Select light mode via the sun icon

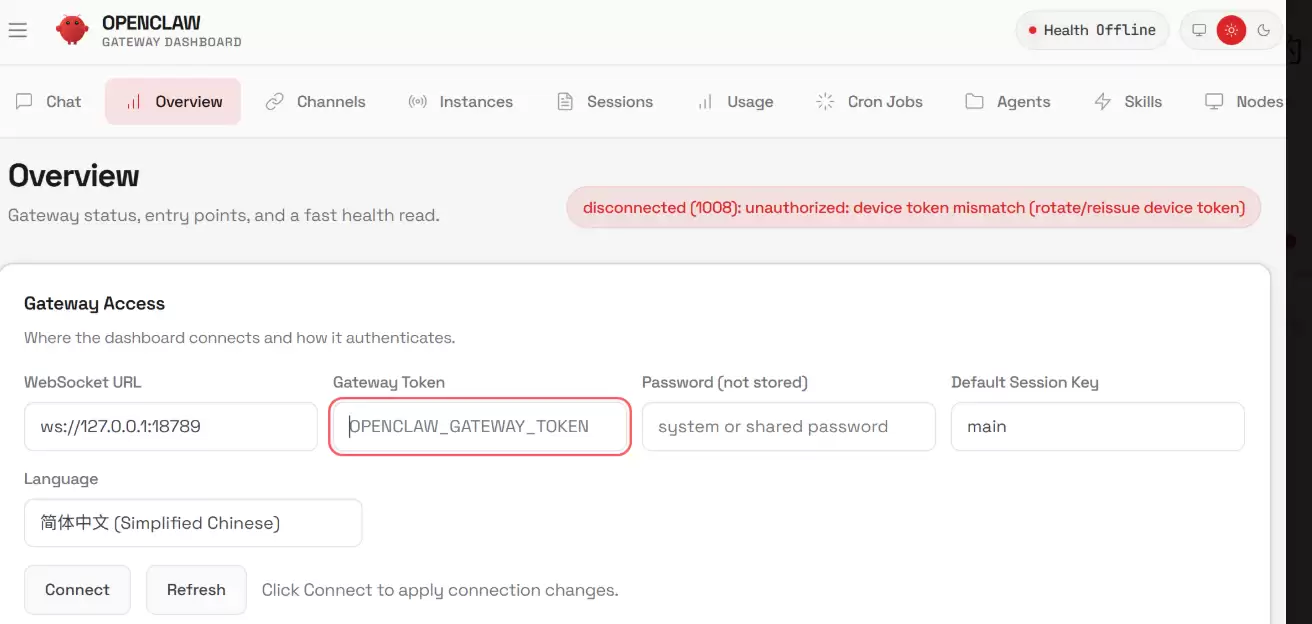(x=1232, y=30)
